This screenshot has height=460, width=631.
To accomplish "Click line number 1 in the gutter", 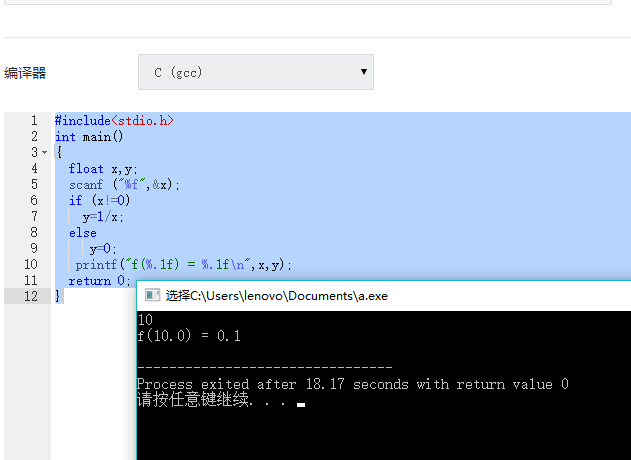I will 34,120.
